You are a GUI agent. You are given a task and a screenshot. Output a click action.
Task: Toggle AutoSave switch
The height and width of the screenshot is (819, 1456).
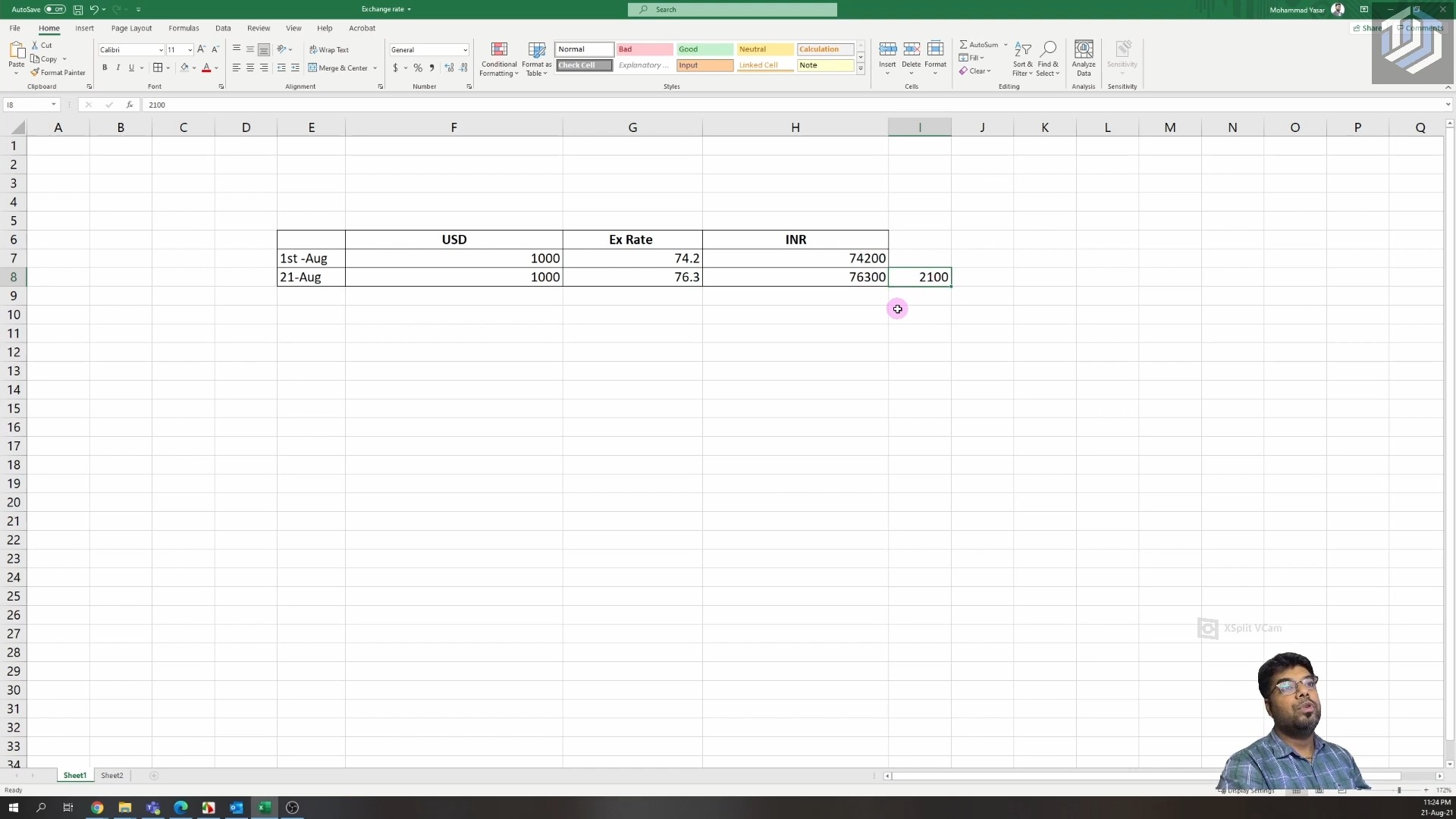(x=55, y=10)
